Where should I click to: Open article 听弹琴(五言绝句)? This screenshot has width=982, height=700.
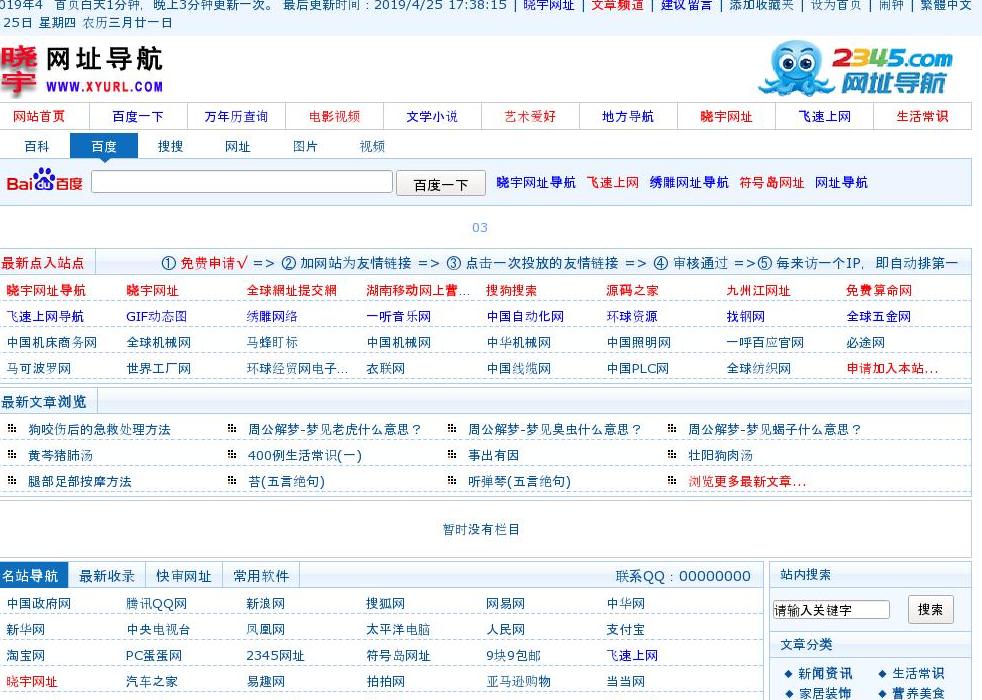click(x=519, y=481)
